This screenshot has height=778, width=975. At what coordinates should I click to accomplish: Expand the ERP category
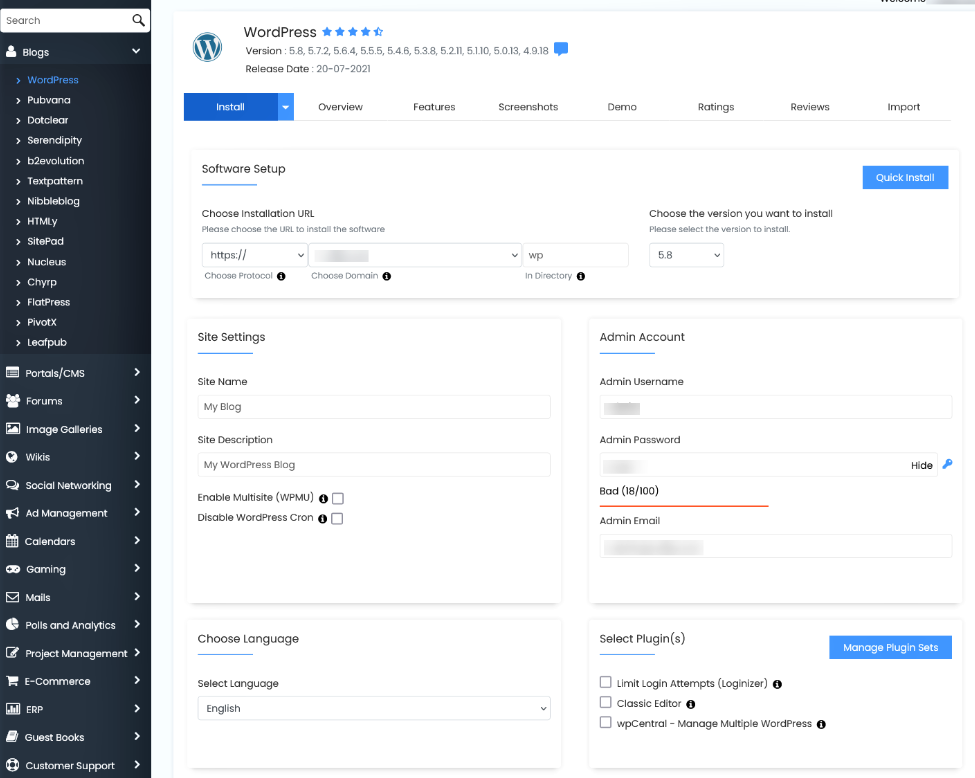[x=137, y=708]
